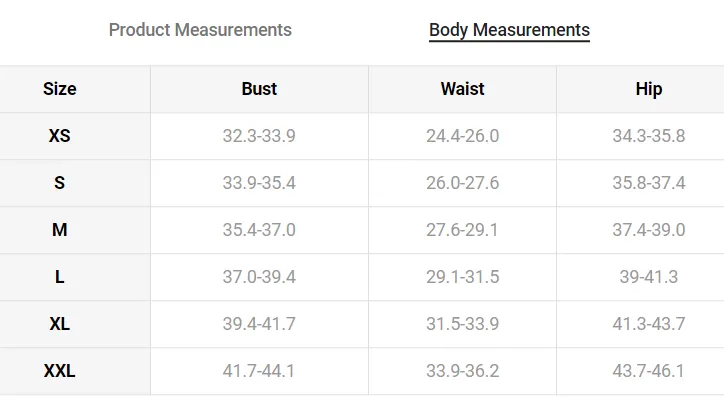Select the L size row label
This screenshot has width=724, height=397.
pos(60,277)
